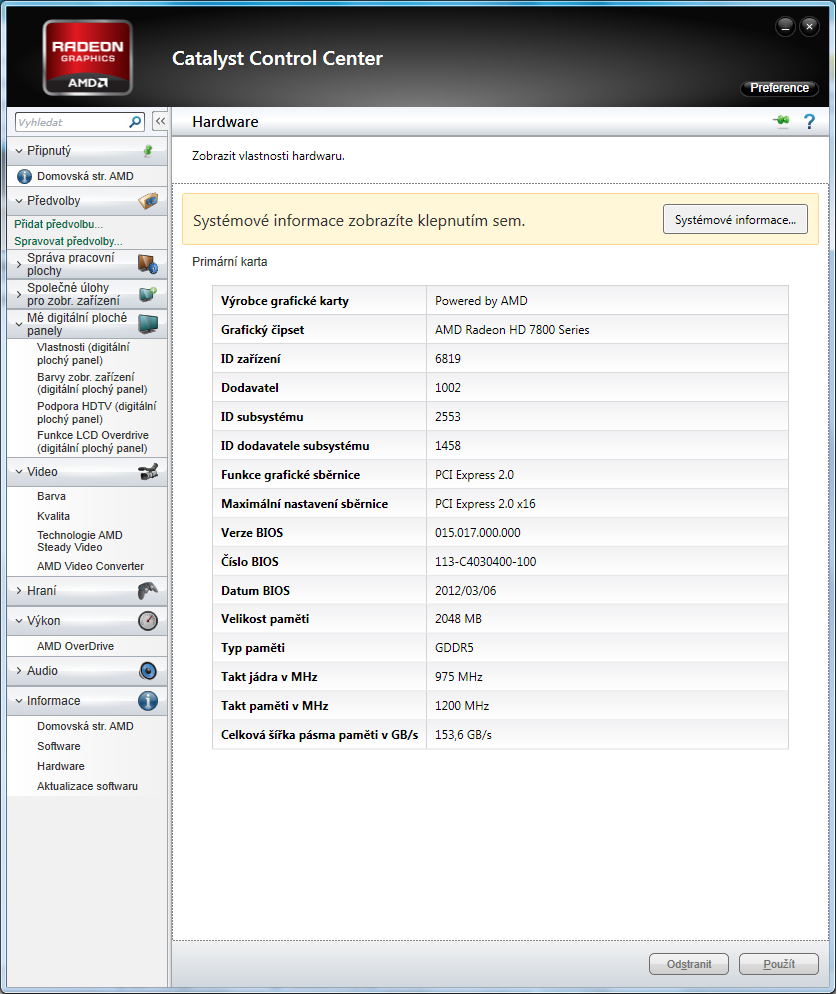Viewport: 837px width, 994px height.
Task: Collapse the Informace section chevron
Action: 19,701
